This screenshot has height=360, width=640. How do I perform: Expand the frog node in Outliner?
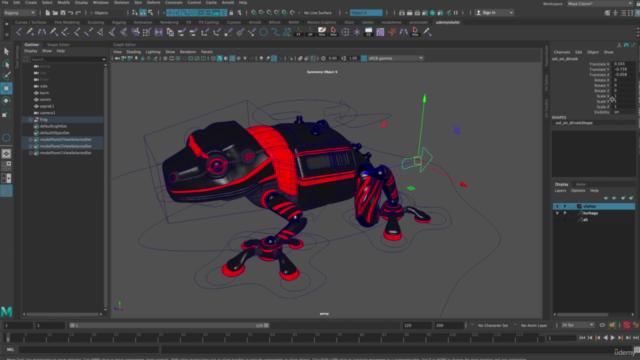click(31, 120)
